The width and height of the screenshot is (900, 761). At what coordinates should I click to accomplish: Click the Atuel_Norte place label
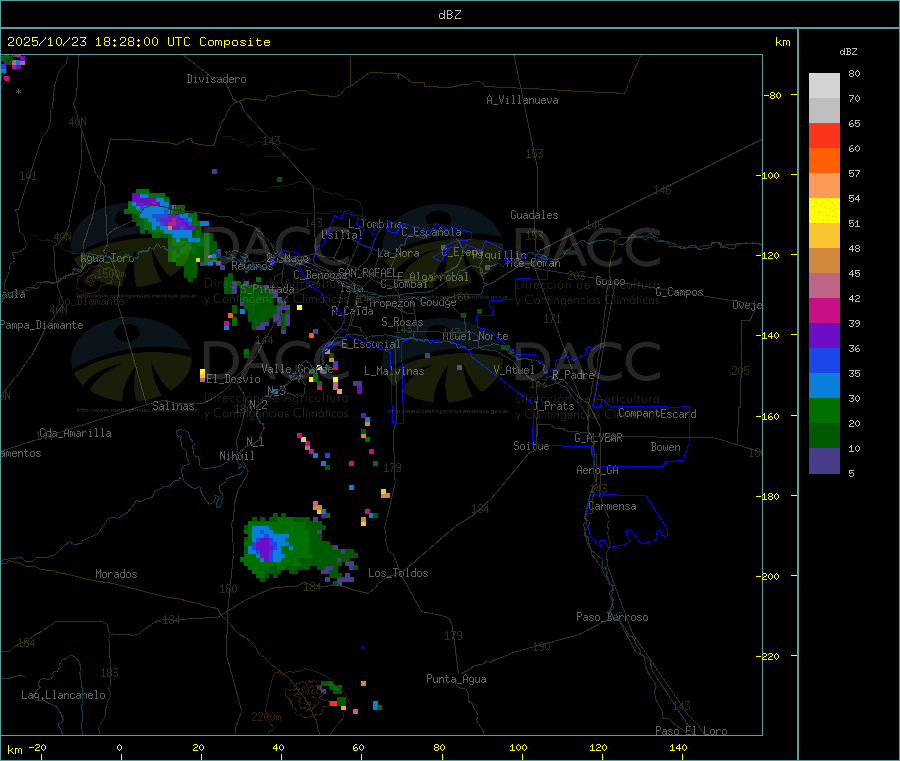pyautogui.click(x=475, y=336)
